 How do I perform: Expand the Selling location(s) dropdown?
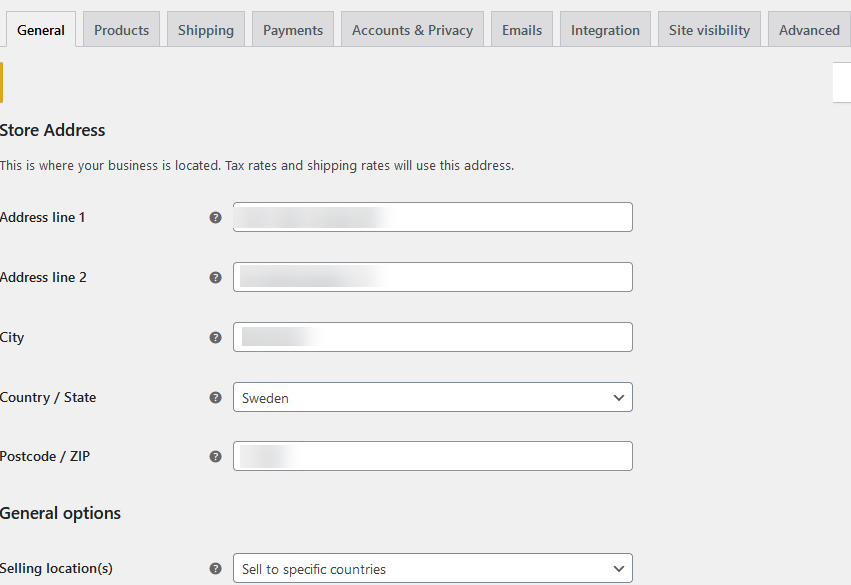pos(432,568)
